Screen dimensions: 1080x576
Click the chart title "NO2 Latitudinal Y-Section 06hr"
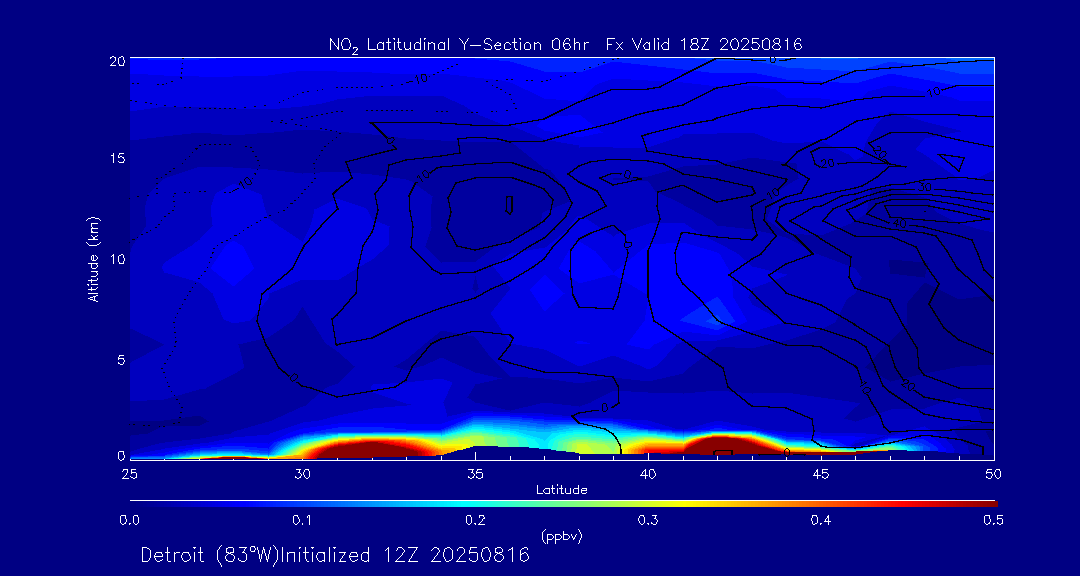460,45
